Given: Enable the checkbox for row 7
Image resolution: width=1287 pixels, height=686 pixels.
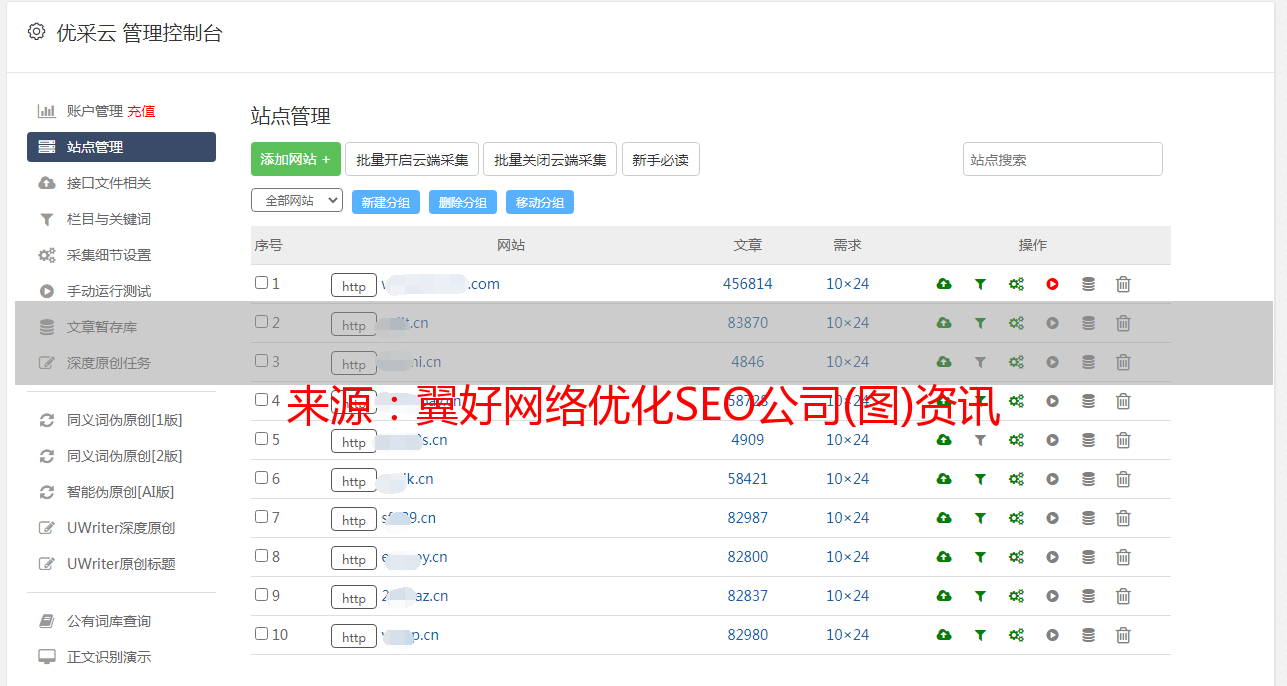Looking at the screenshot, I should click(x=261, y=517).
